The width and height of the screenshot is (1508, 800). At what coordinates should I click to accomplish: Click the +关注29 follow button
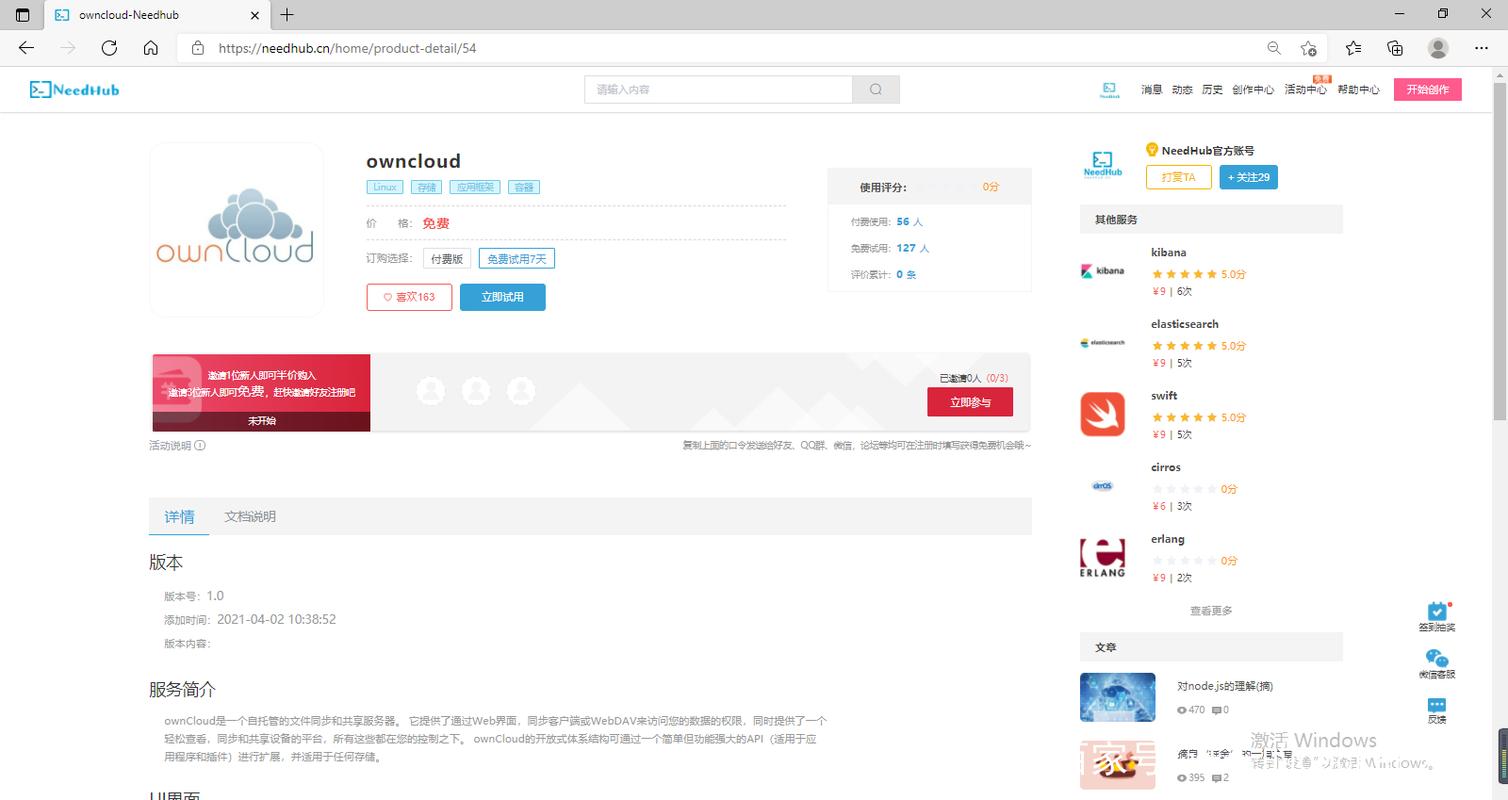[x=1249, y=177]
